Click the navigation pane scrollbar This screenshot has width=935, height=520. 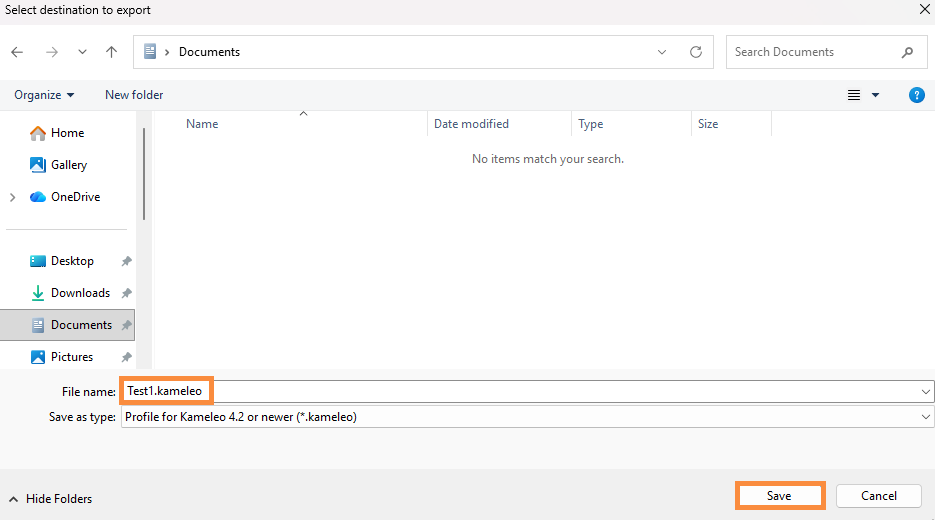pyautogui.click(x=144, y=174)
